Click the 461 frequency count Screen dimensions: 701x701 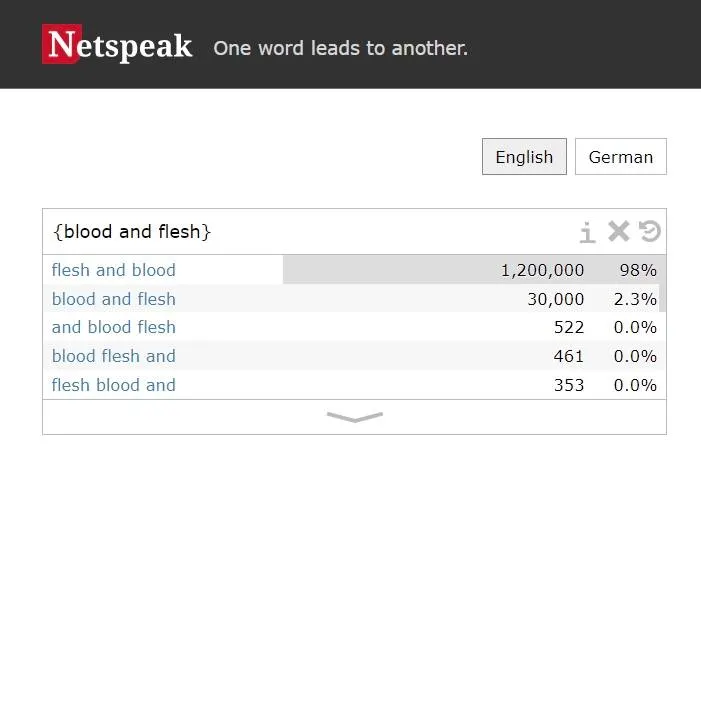[x=569, y=356]
